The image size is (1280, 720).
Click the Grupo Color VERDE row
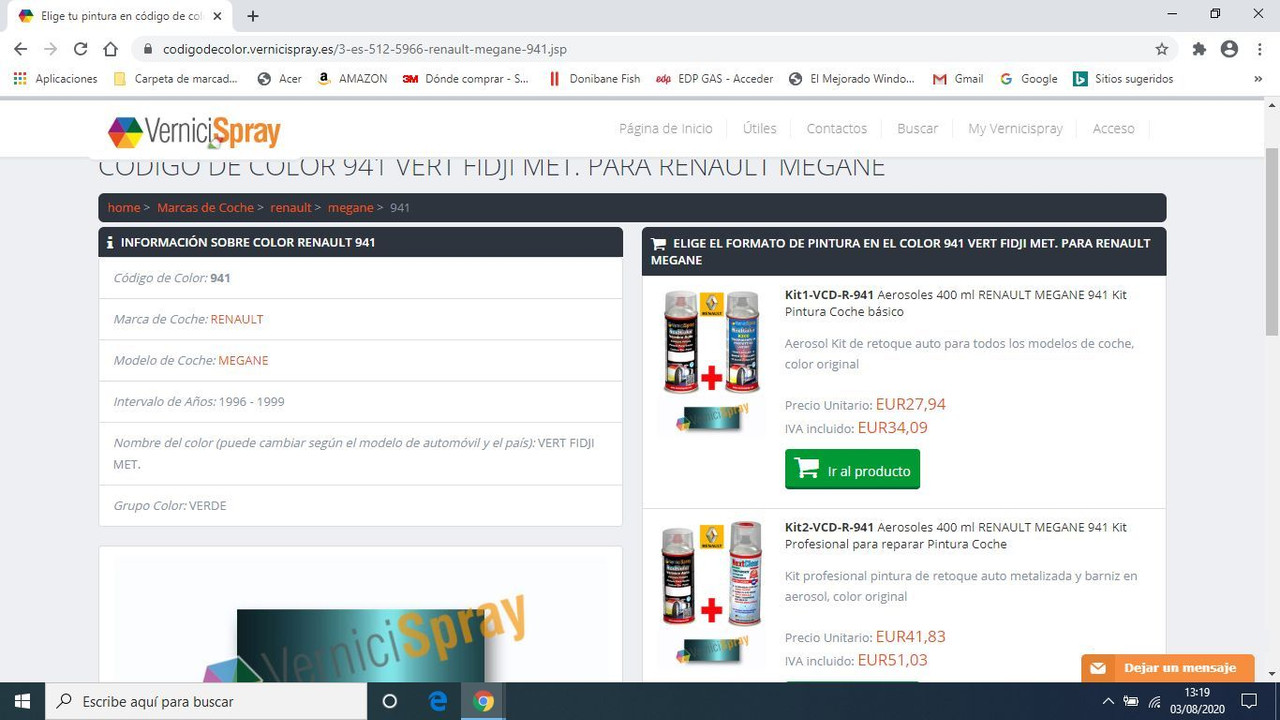[x=360, y=505]
